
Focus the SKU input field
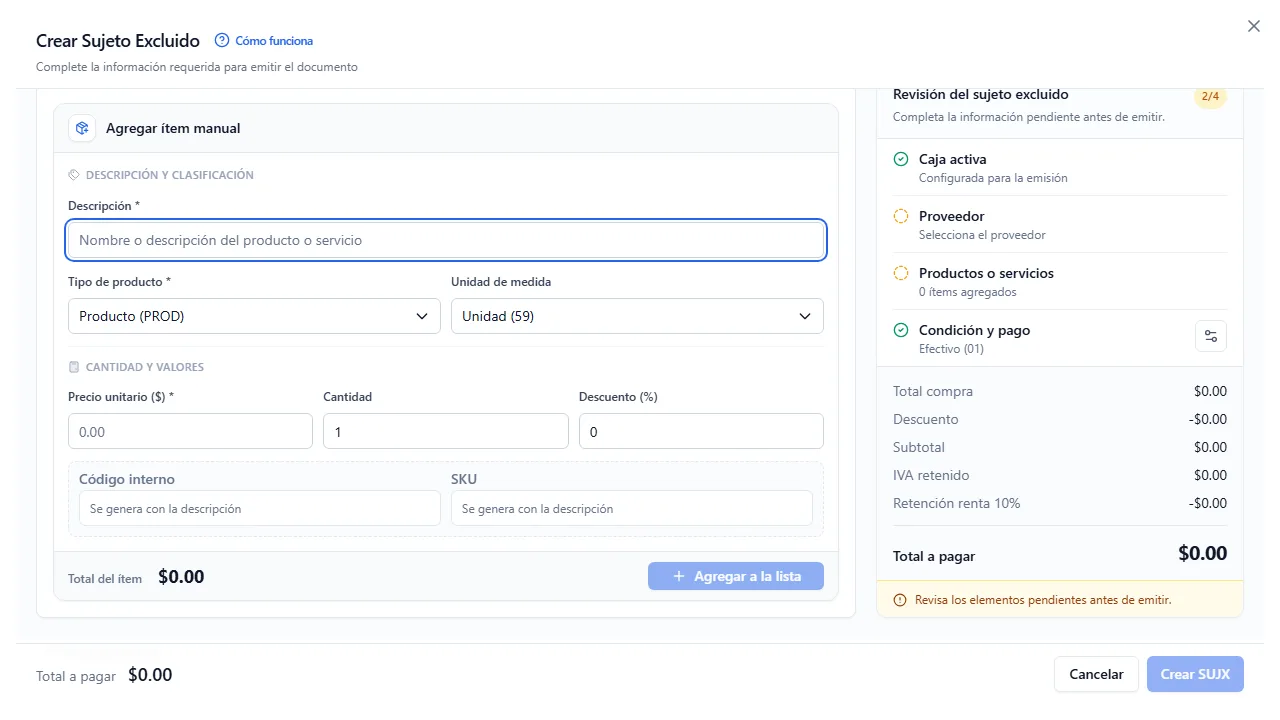point(632,508)
